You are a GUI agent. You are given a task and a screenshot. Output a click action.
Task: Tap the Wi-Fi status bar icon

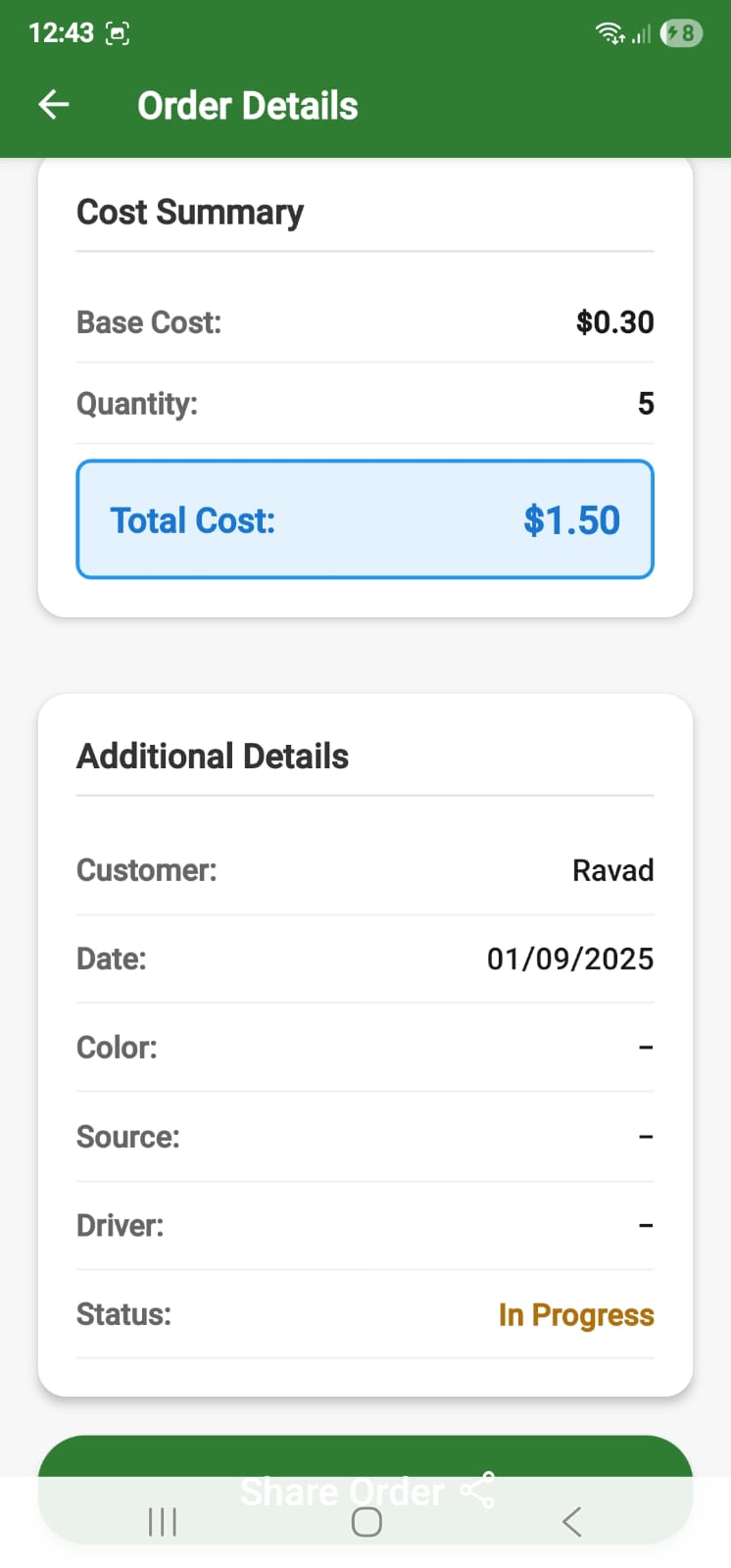[609, 33]
